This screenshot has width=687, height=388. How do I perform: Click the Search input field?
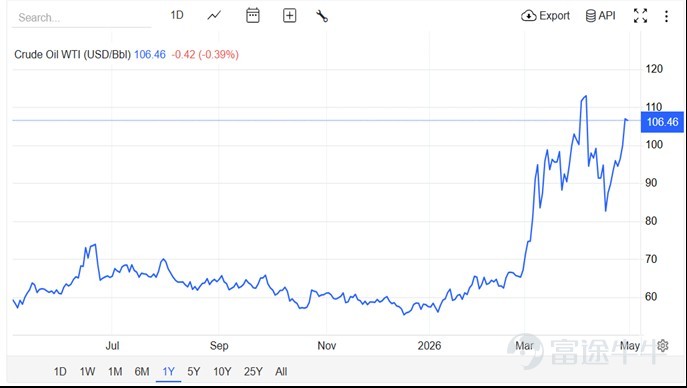(81, 18)
